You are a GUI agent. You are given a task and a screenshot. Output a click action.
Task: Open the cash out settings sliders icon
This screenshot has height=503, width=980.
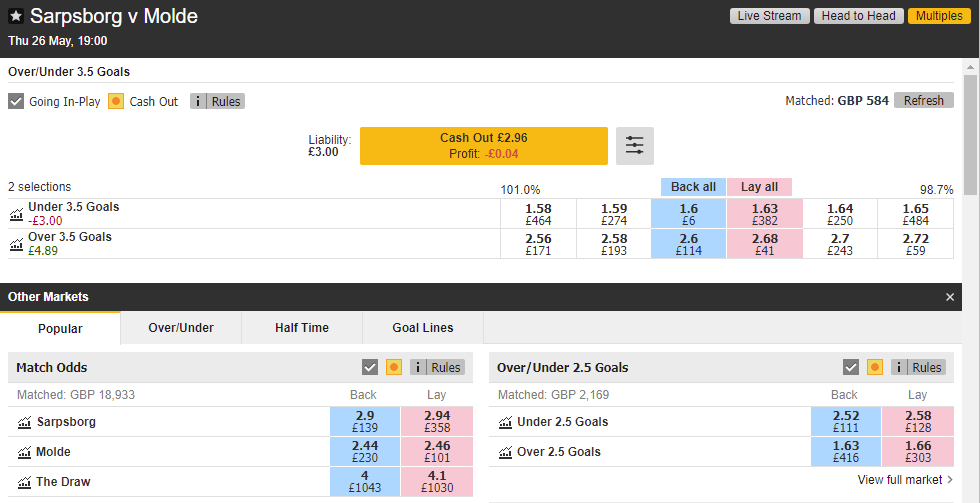coord(634,146)
